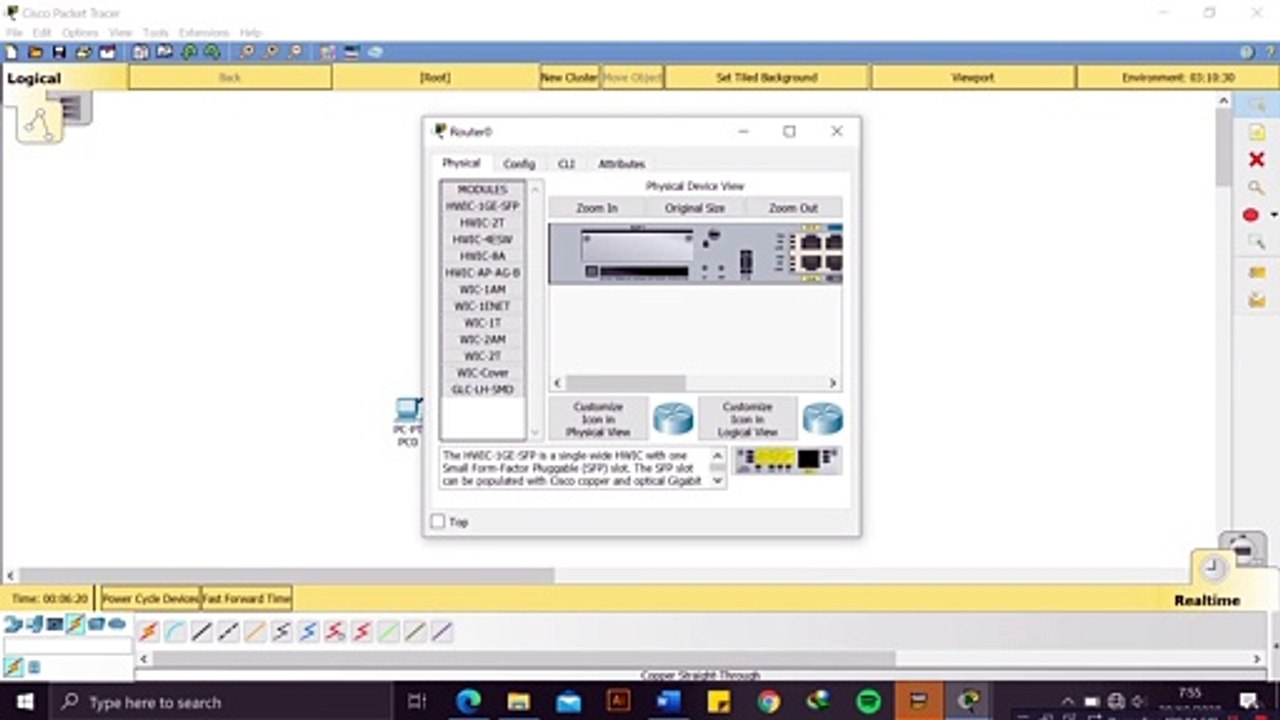Select the WIC-Cover module

point(483,373)
